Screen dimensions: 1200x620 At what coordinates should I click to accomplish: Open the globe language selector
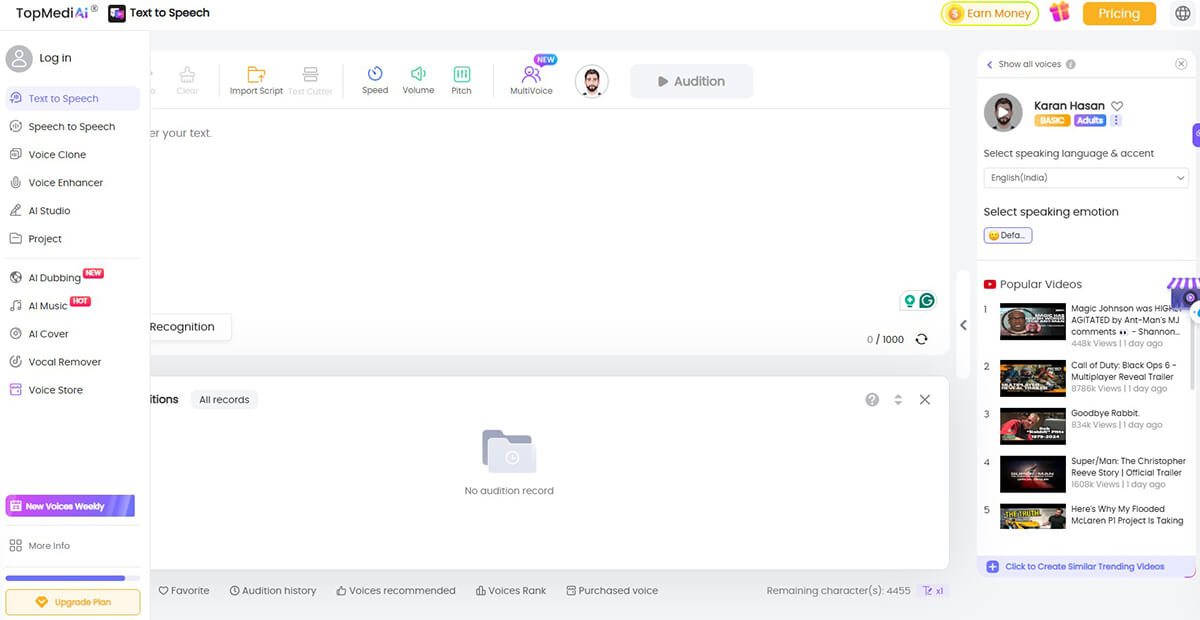[1181, 13]
